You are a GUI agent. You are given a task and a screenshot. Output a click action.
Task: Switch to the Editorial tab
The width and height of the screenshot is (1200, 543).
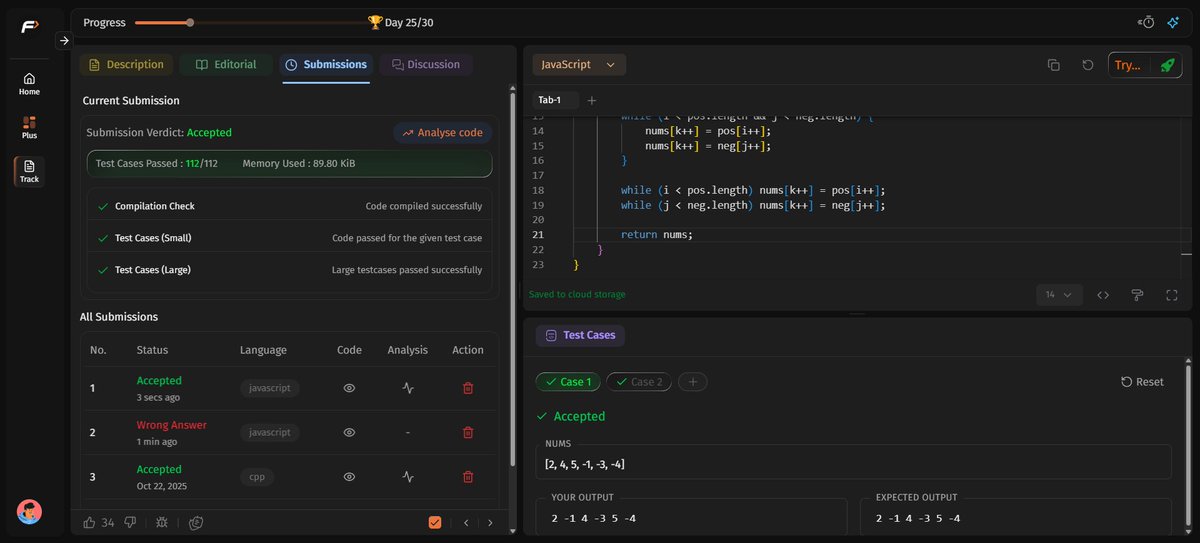point(226,64)
